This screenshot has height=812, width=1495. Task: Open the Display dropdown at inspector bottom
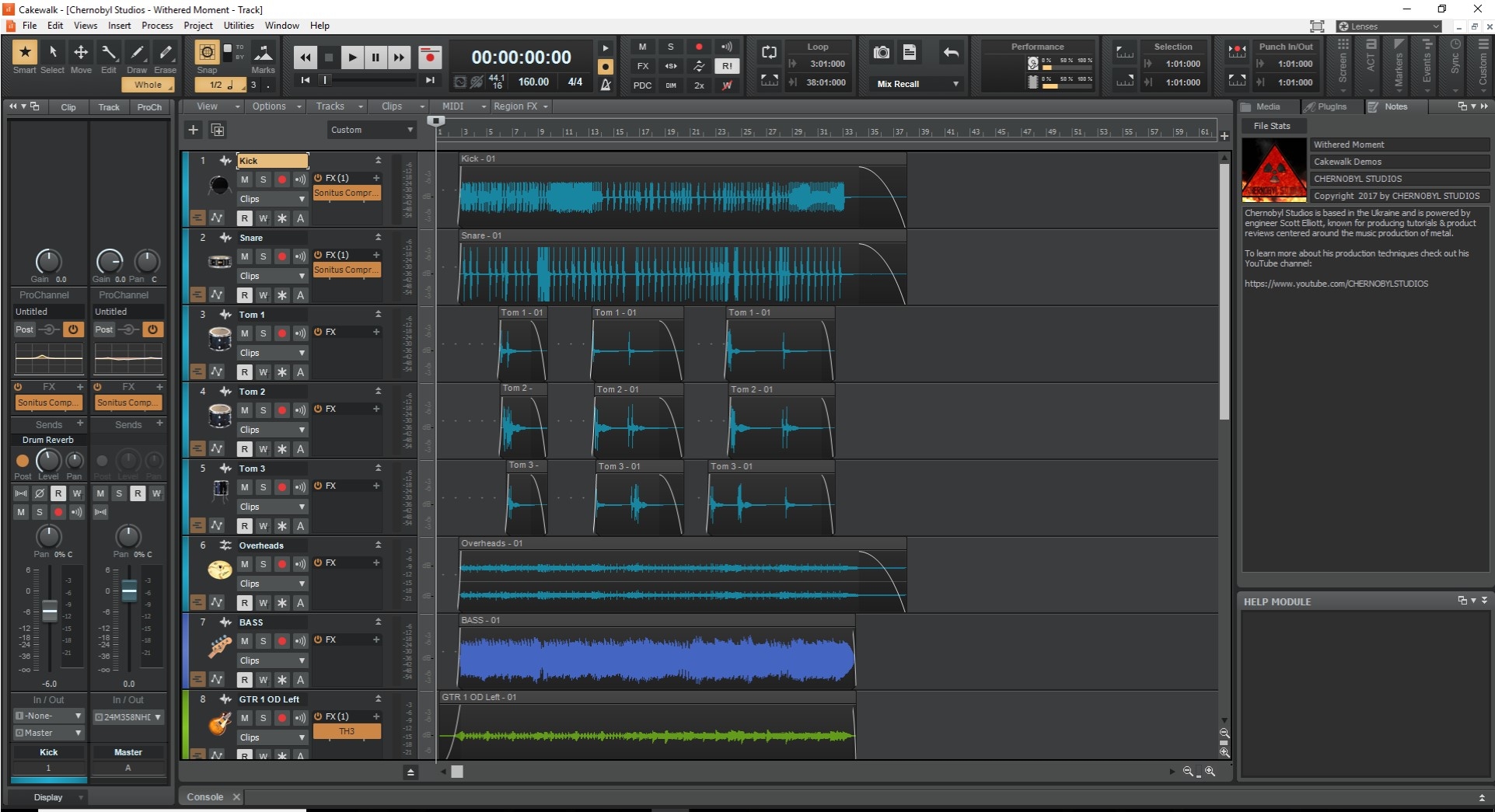click(x=48, y=797)
